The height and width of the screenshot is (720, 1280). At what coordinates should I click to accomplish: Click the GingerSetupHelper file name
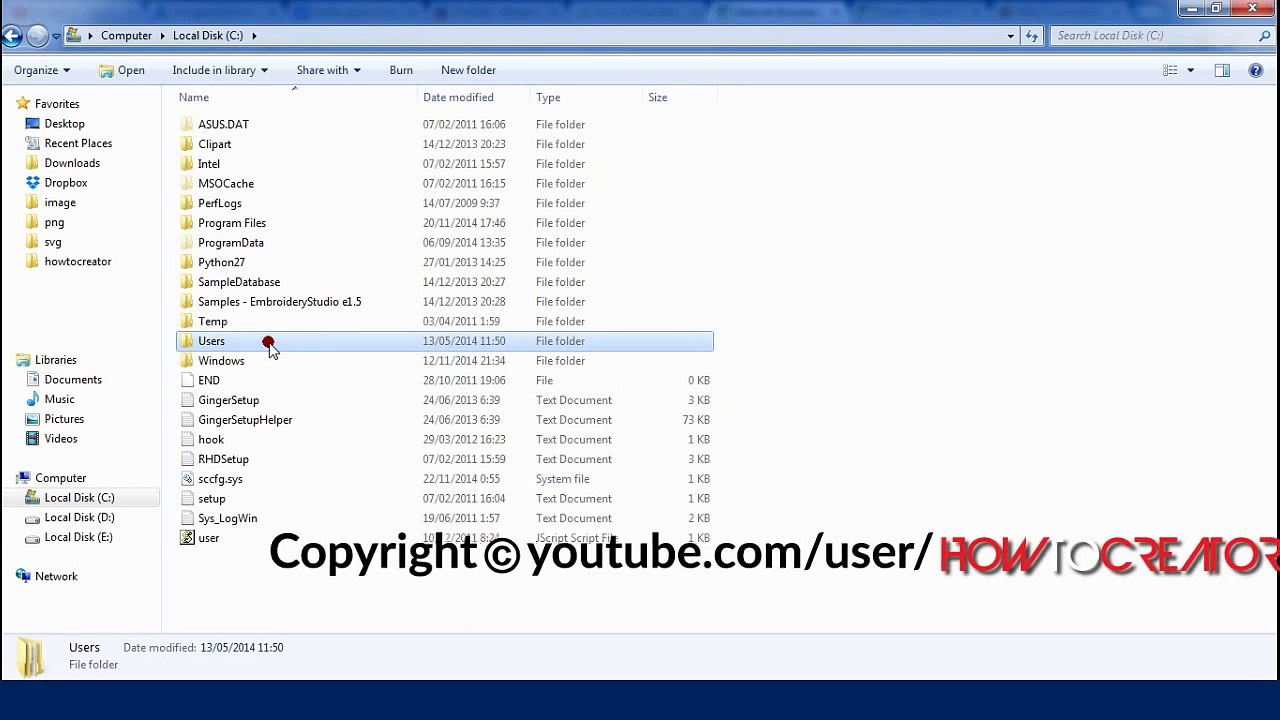click(x=245, y=420)
